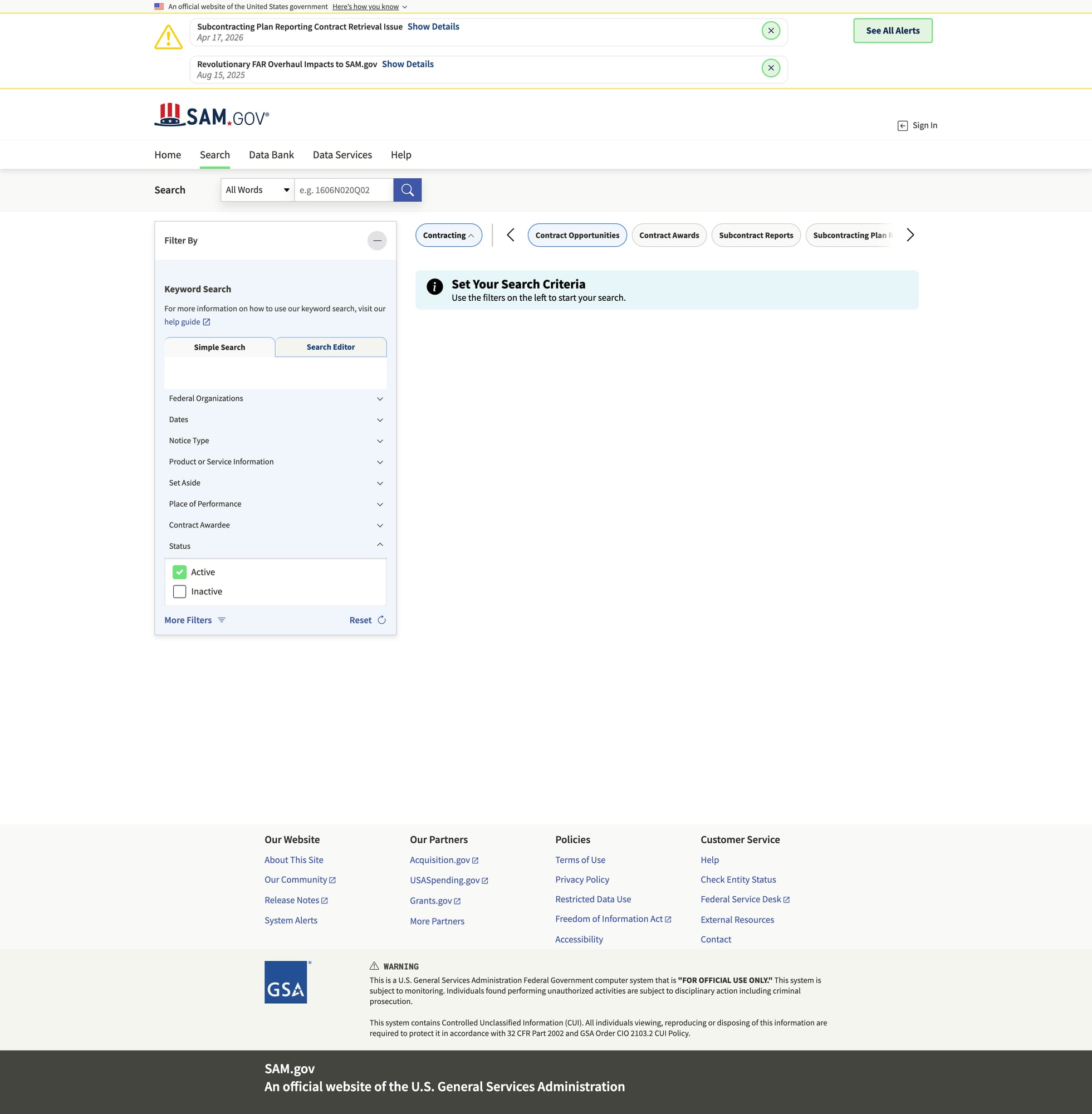The height and width of the screenshot is (1114, 1092).
Task: Click the SAM.gov logo
Action: pyautogui.click(x=212, y=116)
